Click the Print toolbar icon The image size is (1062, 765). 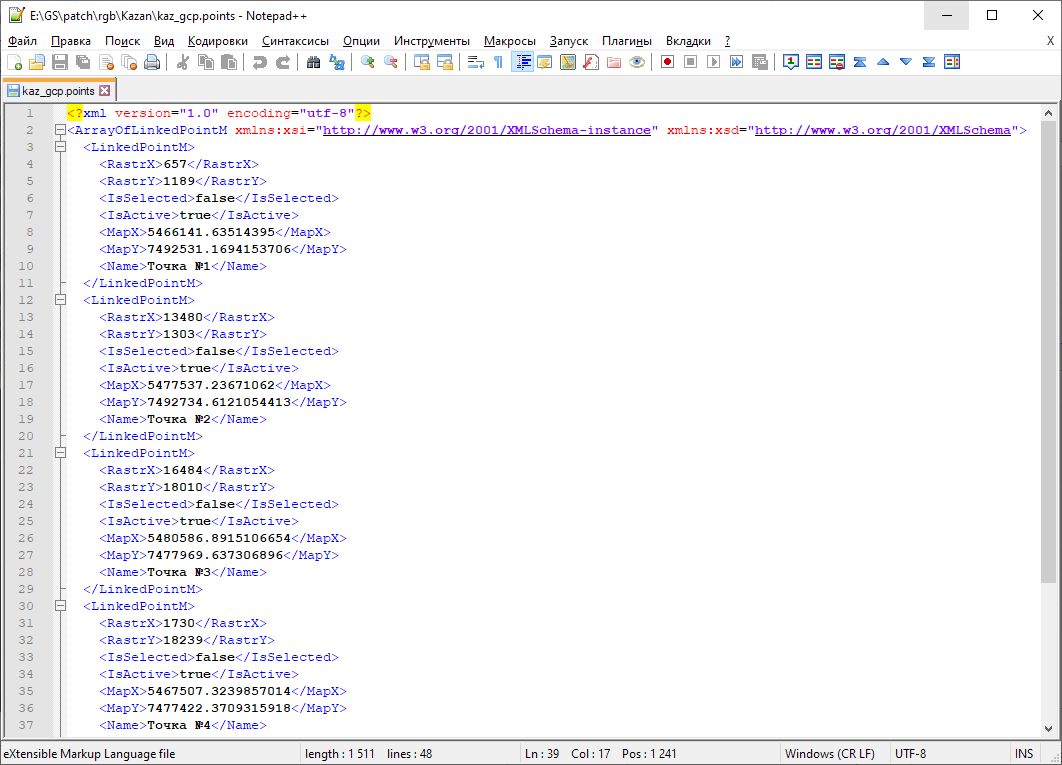(x=152, y=62)
